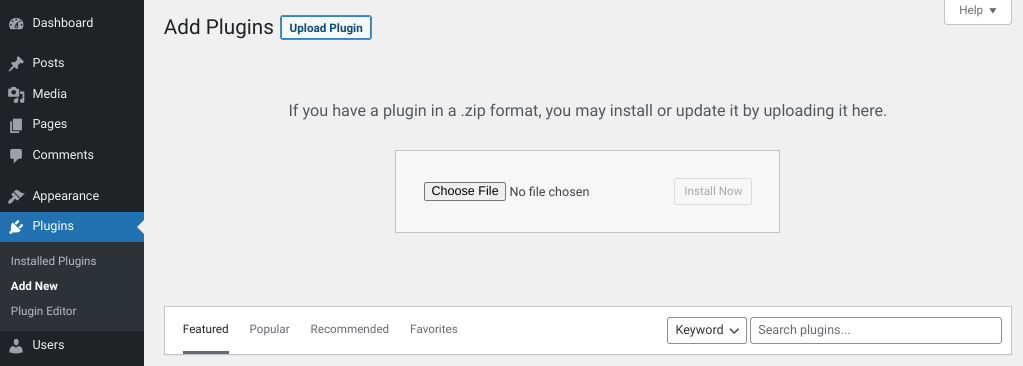Select the Featured tab

coord(206,329)
